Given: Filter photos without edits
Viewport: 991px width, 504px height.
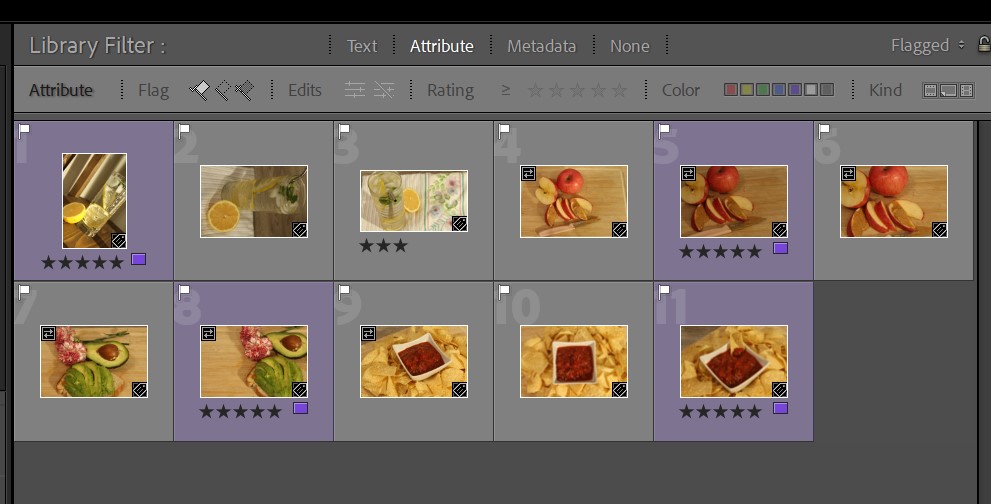Looking at the screenshot, I should pyautogui.click(x=384, y=90).
